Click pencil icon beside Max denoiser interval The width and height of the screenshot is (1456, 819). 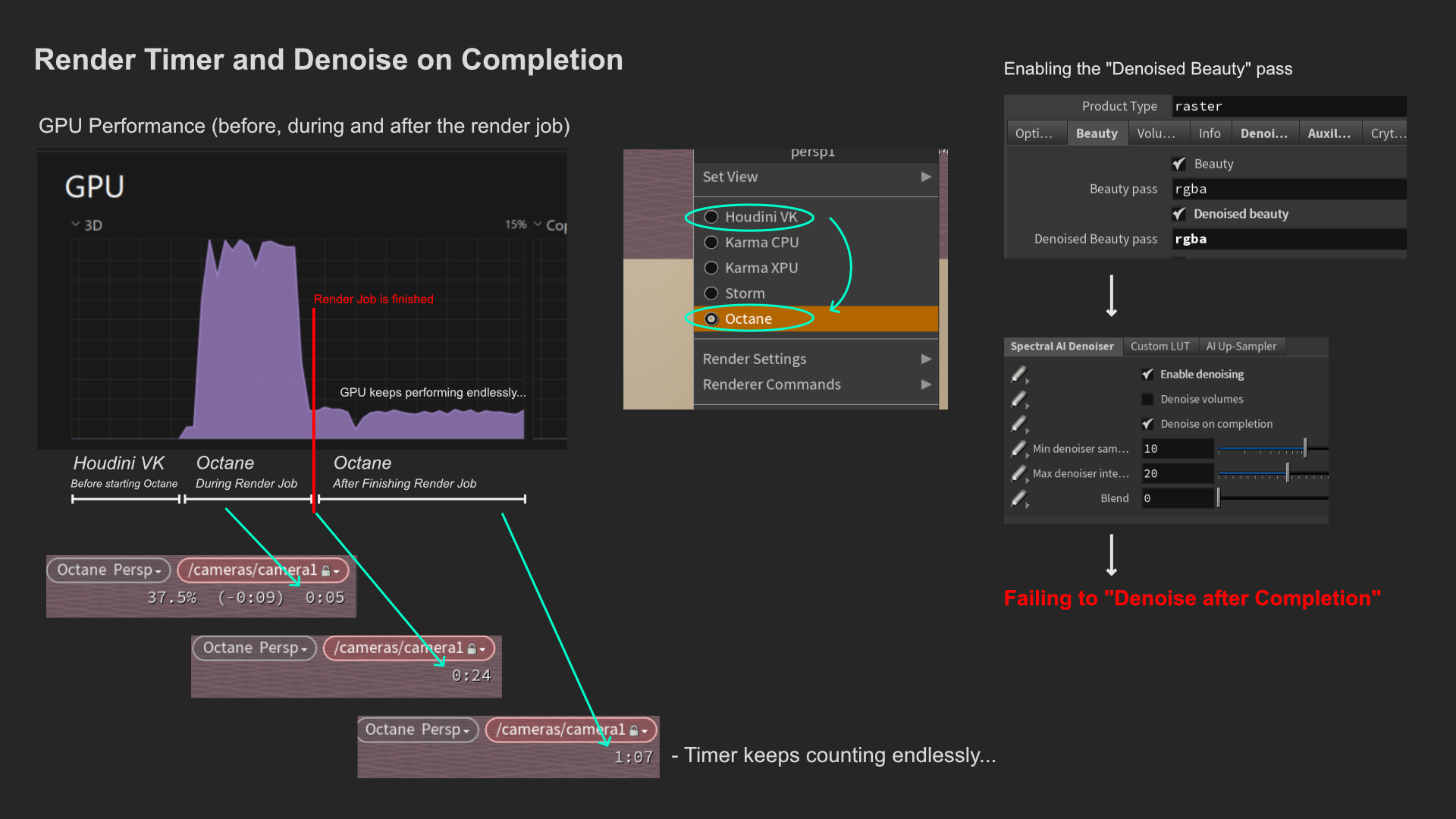click(1018, 474)
